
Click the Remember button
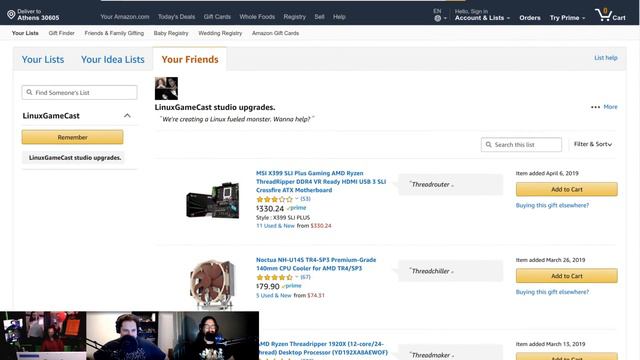tap(72, 137)
